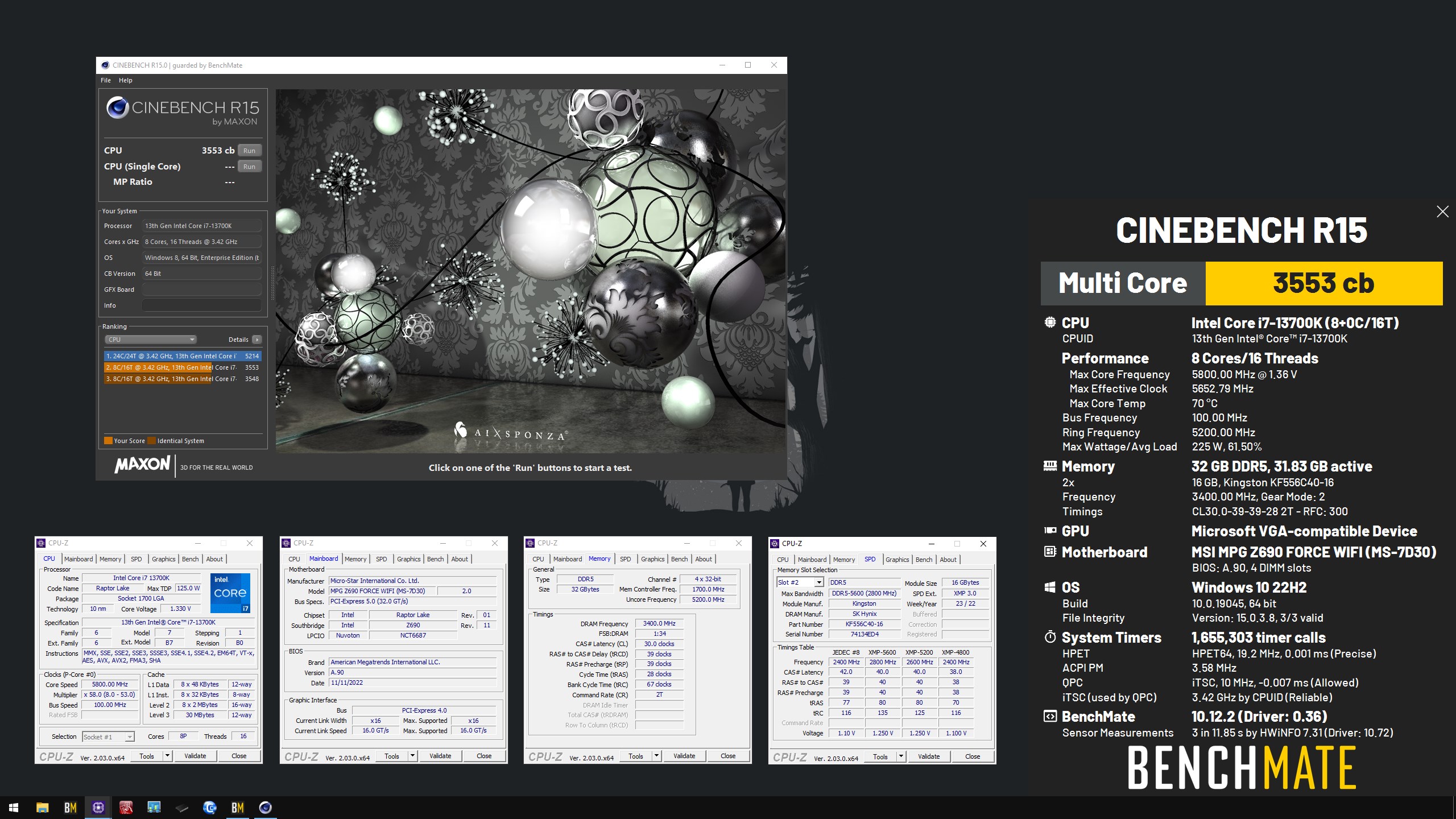
Task: Click Close button in CPU-Z Mainboard window
Action: pos(484,756)
